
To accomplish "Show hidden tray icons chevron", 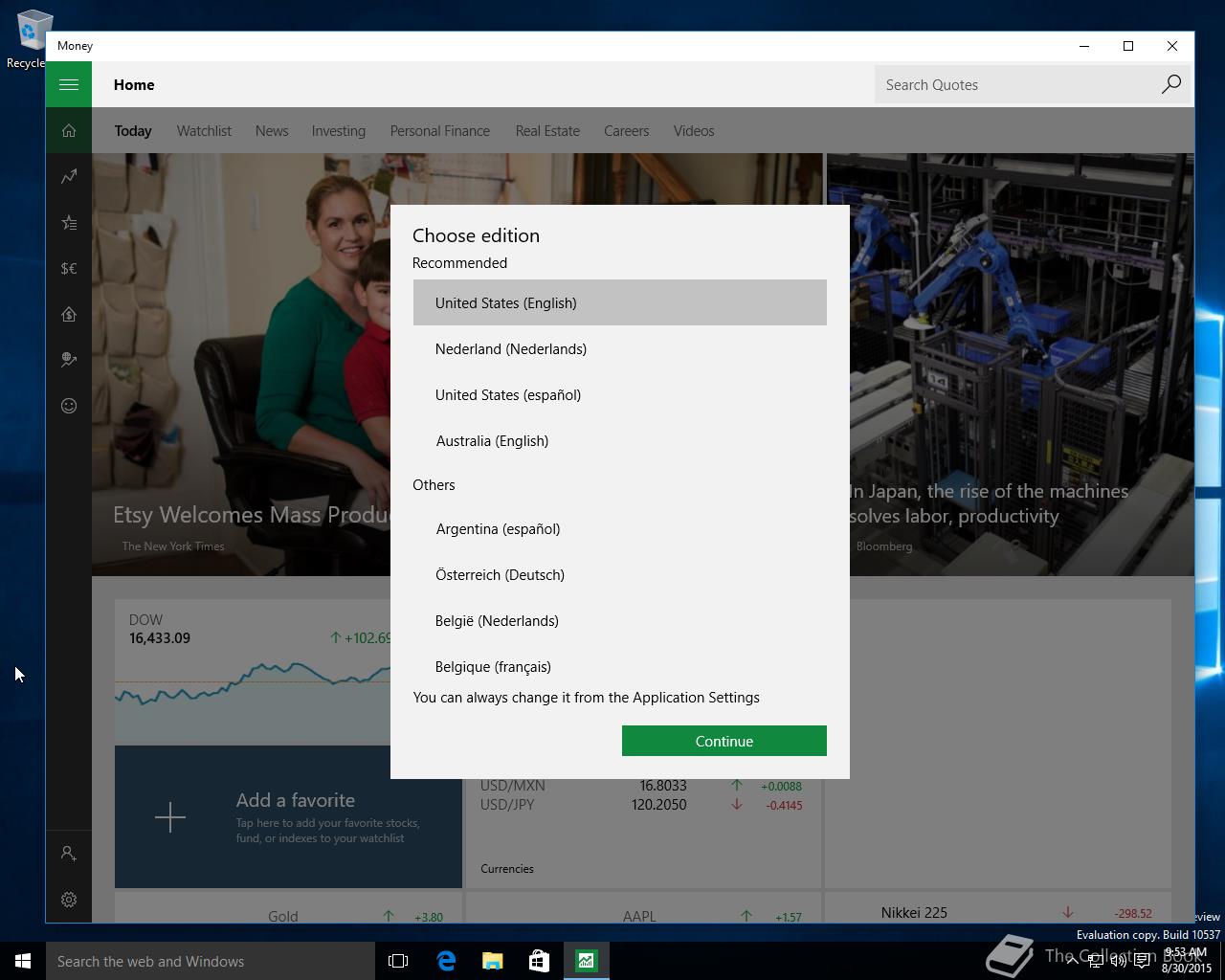I will [x=1072, y=961].
